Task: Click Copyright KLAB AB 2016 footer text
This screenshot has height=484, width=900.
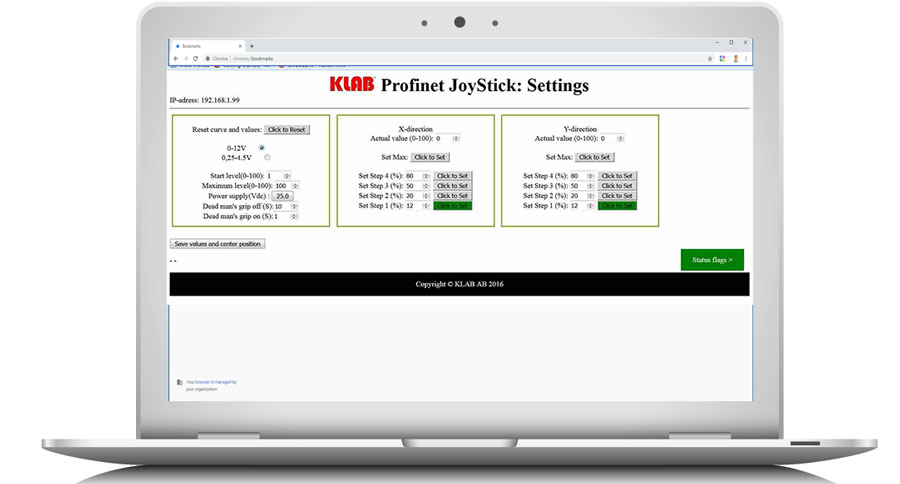Action: pyautogui.click(x=459, y=284)
